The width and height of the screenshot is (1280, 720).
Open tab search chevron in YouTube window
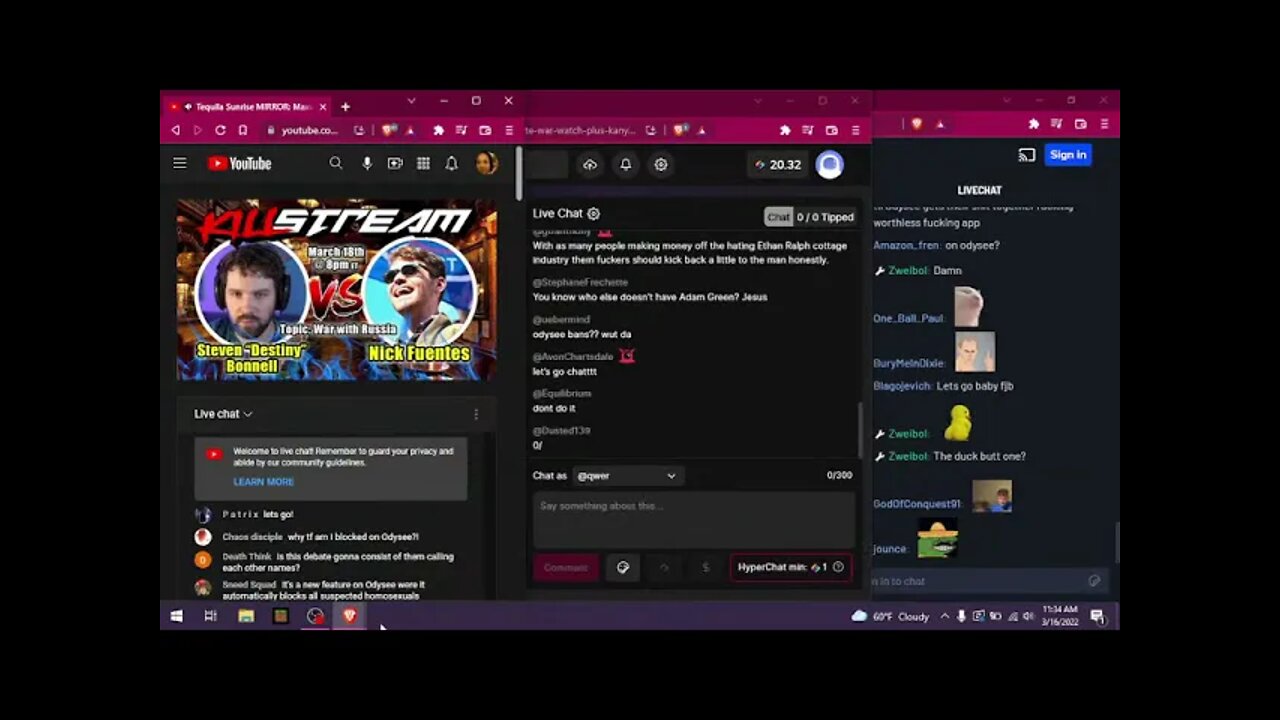[411, 101]
